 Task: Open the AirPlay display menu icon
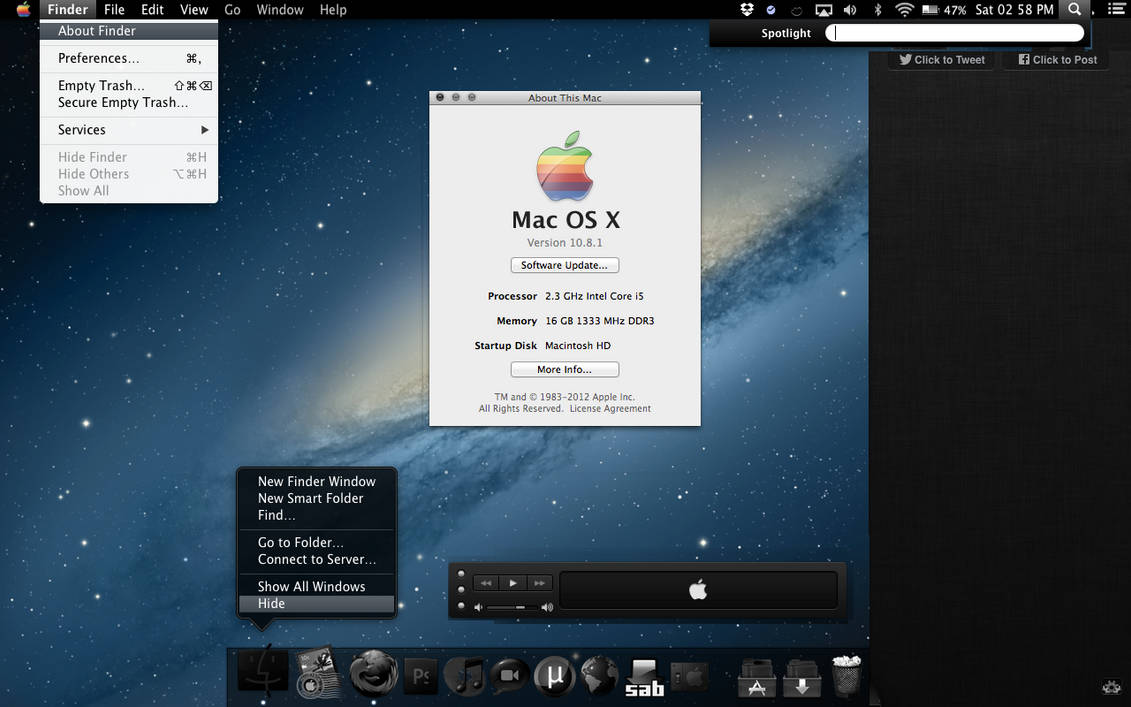coord(823,10)
